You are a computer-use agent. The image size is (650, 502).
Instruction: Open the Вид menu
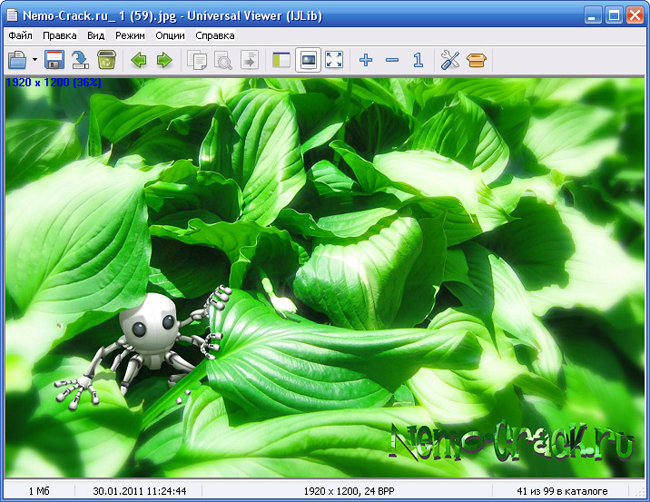(96, 36)
